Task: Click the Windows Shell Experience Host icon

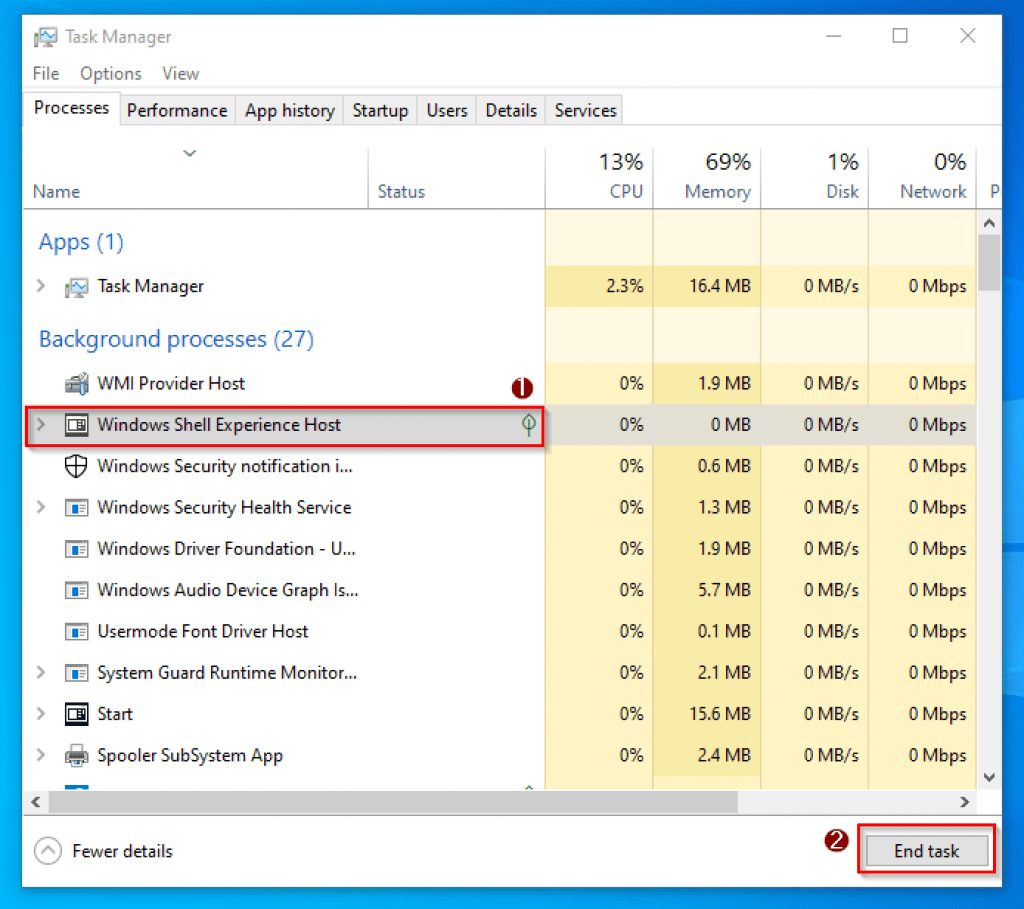Action: pos(76,425)
